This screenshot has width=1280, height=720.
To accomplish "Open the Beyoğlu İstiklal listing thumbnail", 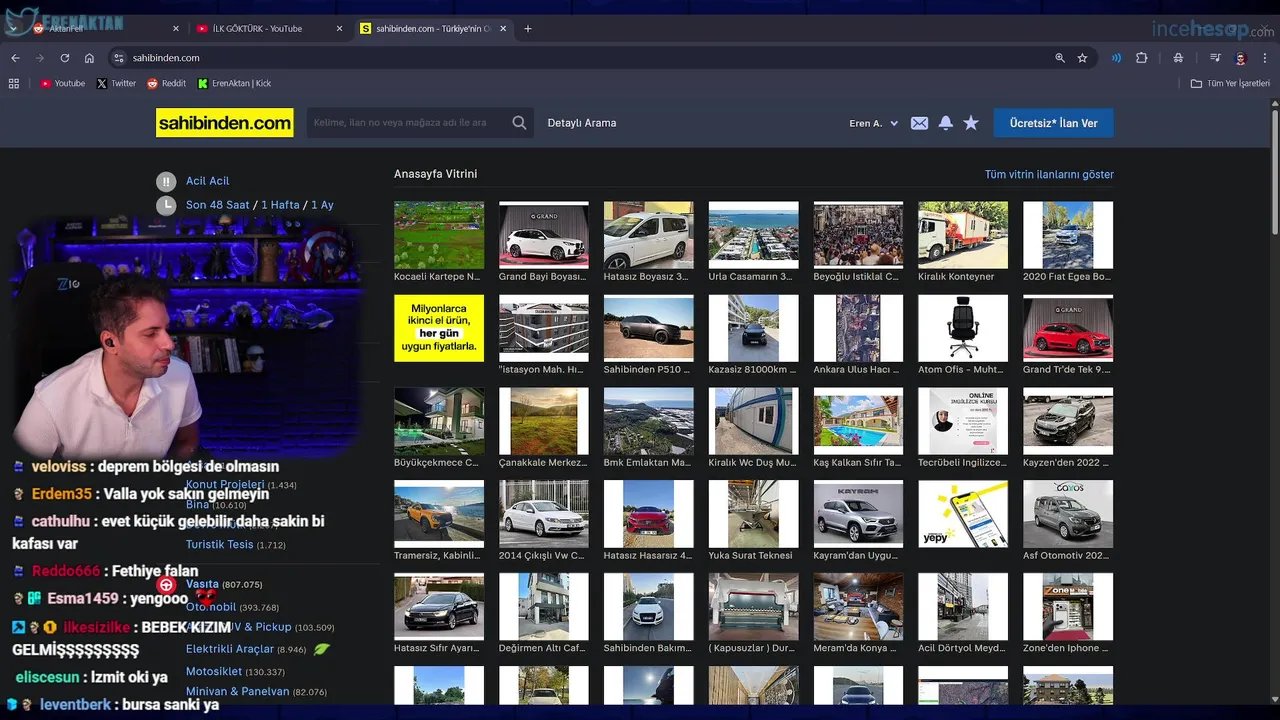I will coord(858,235).
